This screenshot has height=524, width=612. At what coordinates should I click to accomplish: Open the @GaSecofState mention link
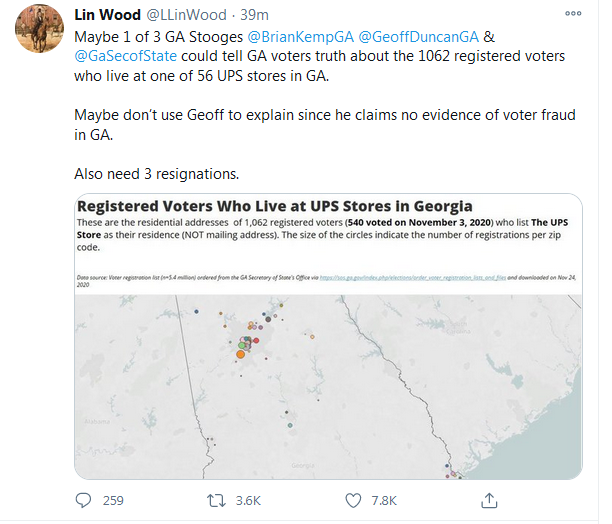click(x=126, y=58)
